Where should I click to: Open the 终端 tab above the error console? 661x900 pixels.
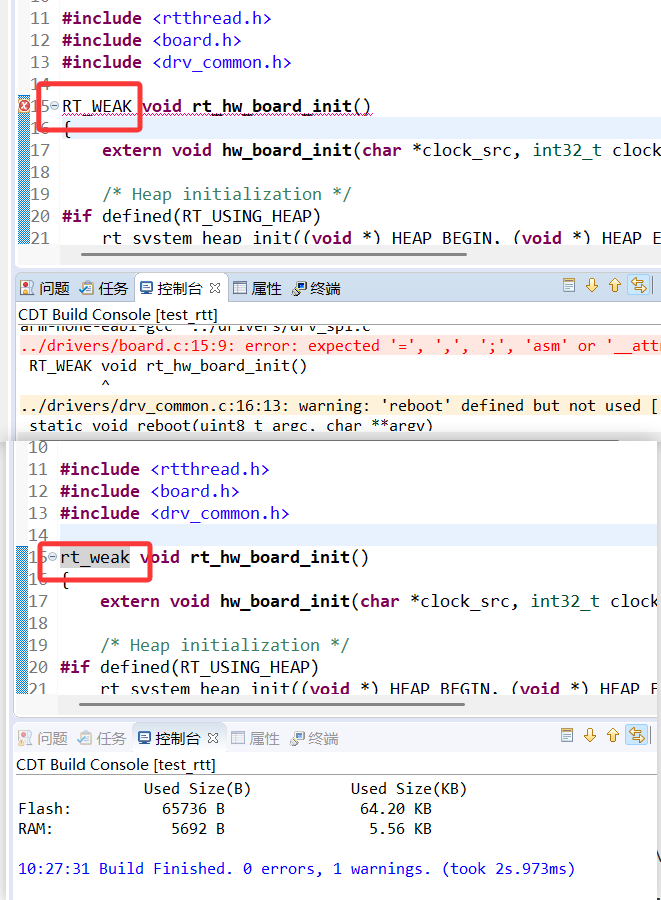(317, 288)
